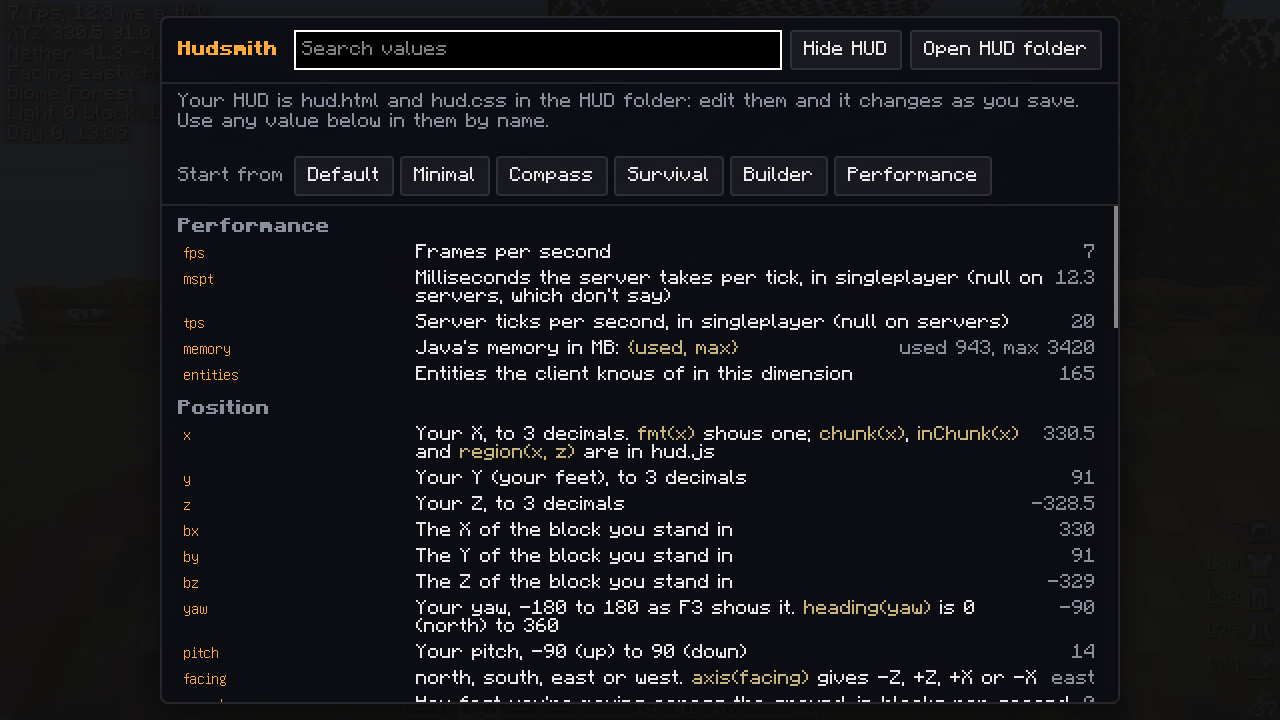Screen dimensions: 1280x720
Task: Click the 'region(x, z)' highlighted function
Action: tap(517, 452)
